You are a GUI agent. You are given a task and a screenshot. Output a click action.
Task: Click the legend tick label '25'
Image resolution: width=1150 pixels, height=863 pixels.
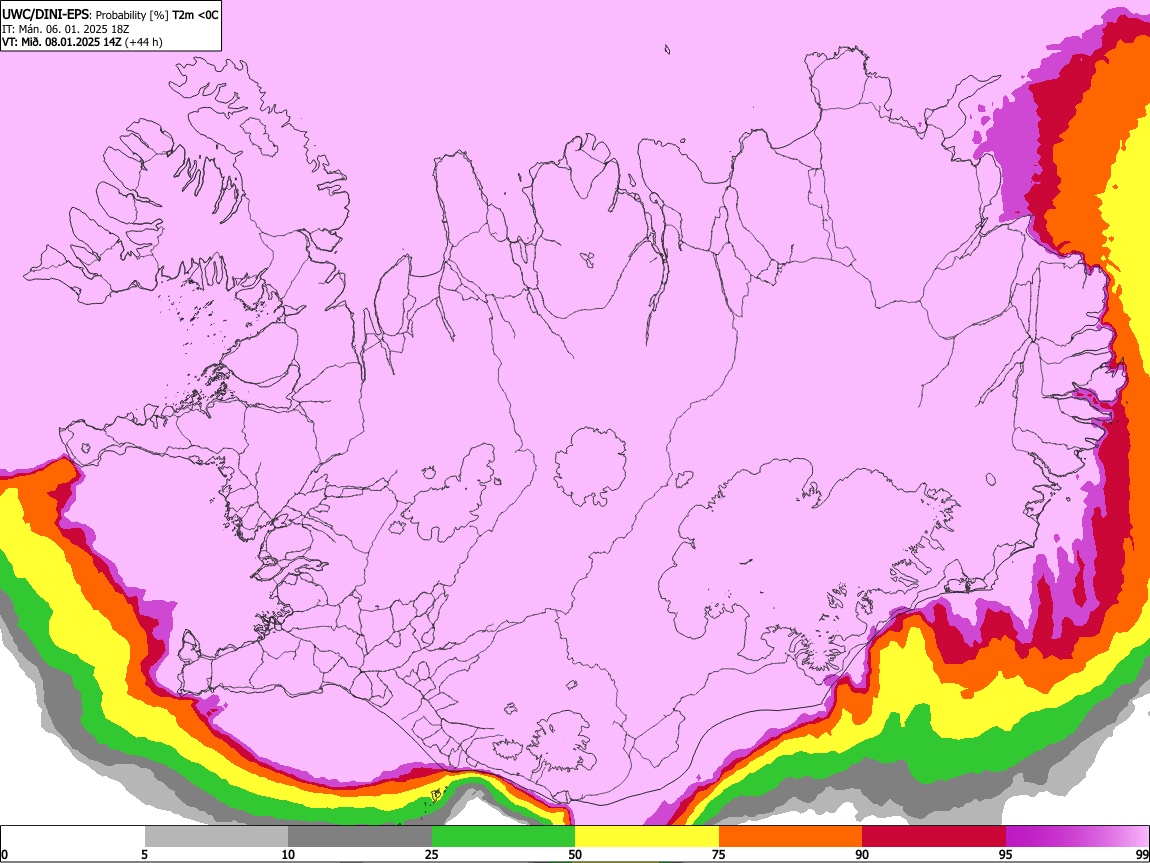tap(432, 854)
